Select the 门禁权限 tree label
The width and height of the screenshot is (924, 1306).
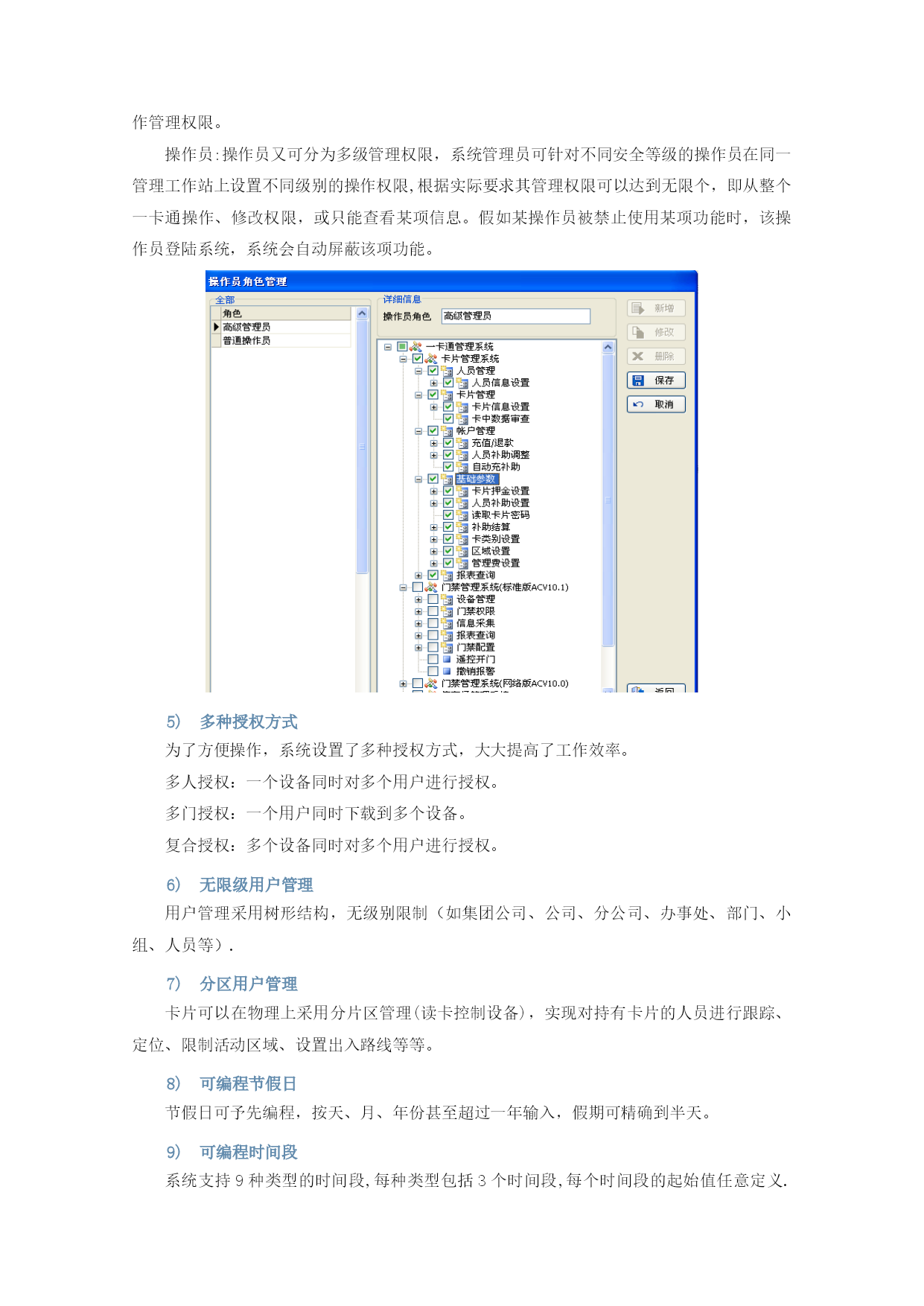pyautogui.click(x=476, y=611)
